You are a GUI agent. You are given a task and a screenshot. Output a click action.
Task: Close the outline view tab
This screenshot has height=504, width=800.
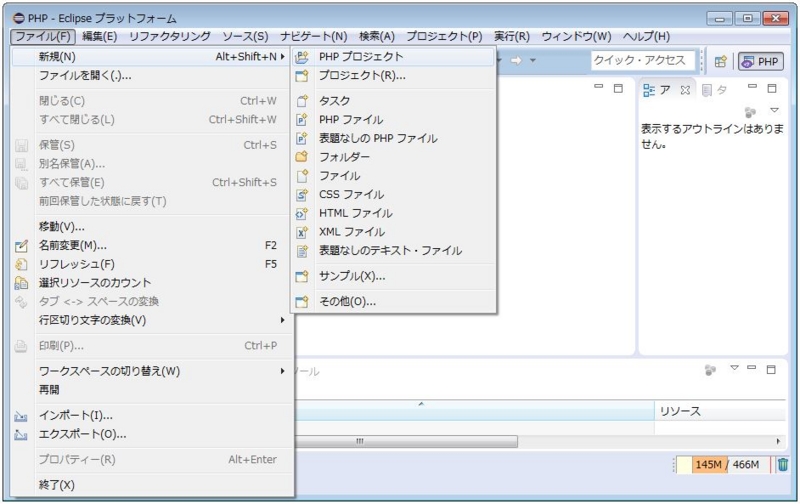click(685, 91)
